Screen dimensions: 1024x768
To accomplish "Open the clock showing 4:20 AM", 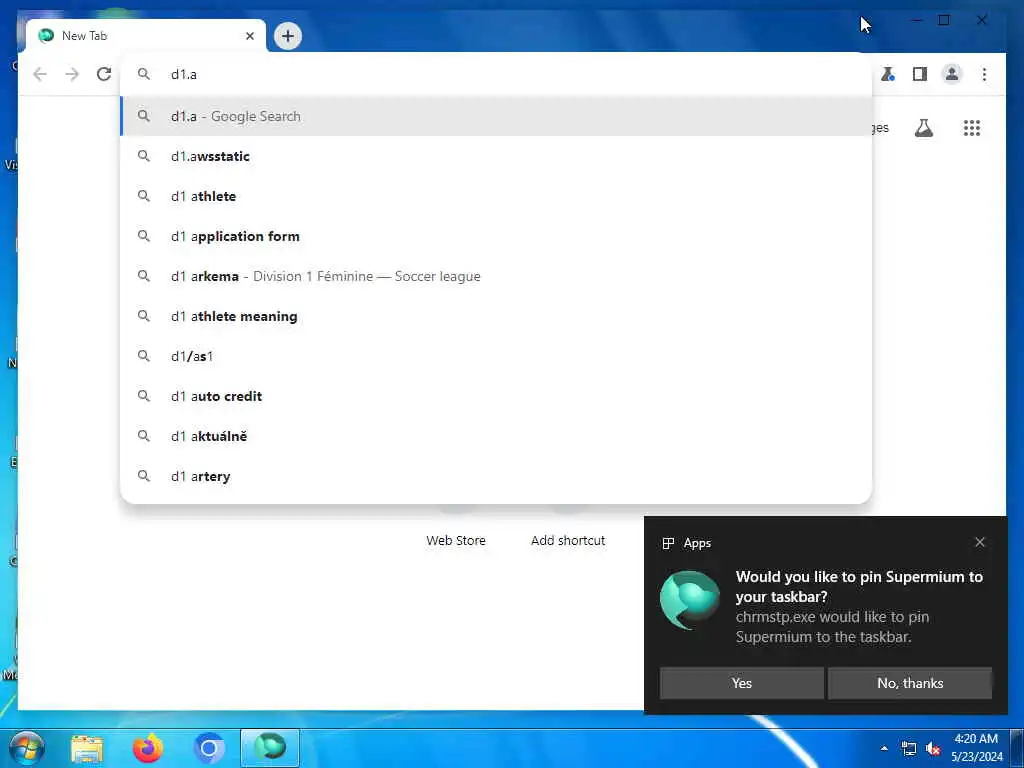I will point(976,748).
